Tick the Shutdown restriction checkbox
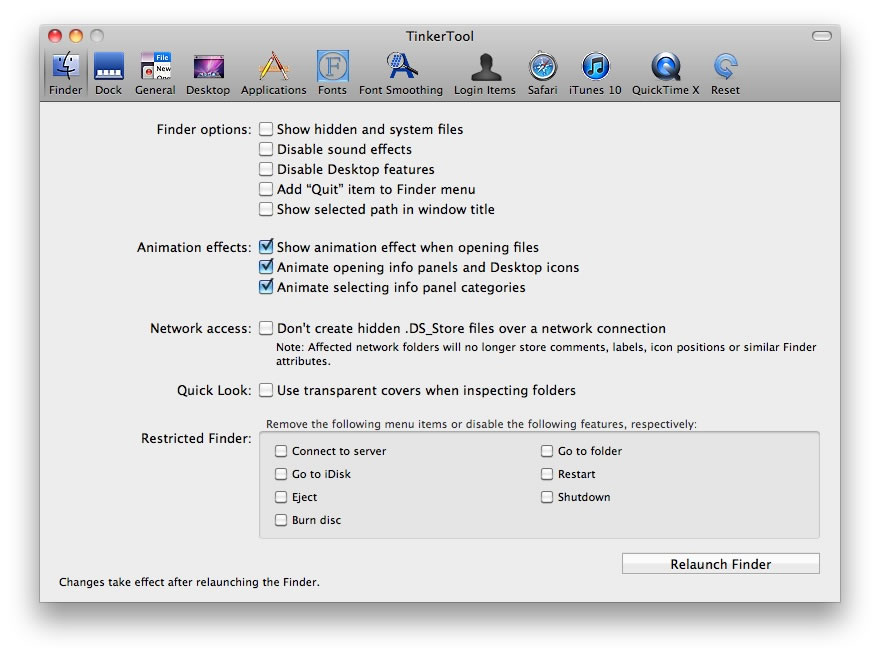Viewport: 880px width, 657px height. [547, 497]
